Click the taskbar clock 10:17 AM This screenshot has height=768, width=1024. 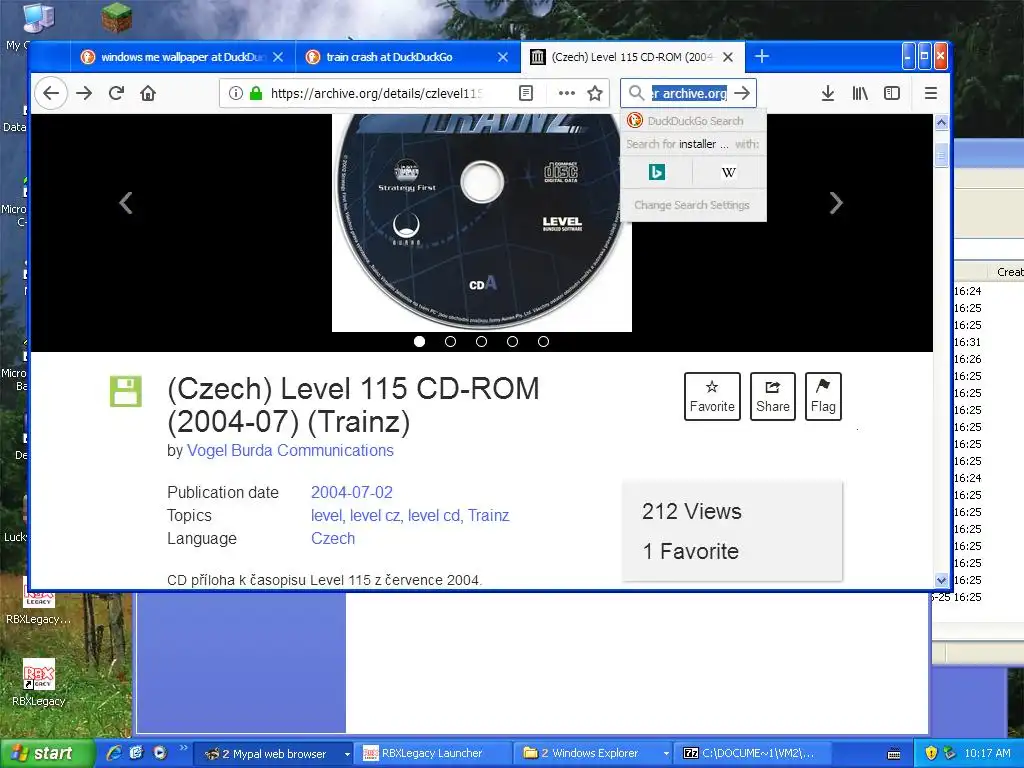(987, 754)
